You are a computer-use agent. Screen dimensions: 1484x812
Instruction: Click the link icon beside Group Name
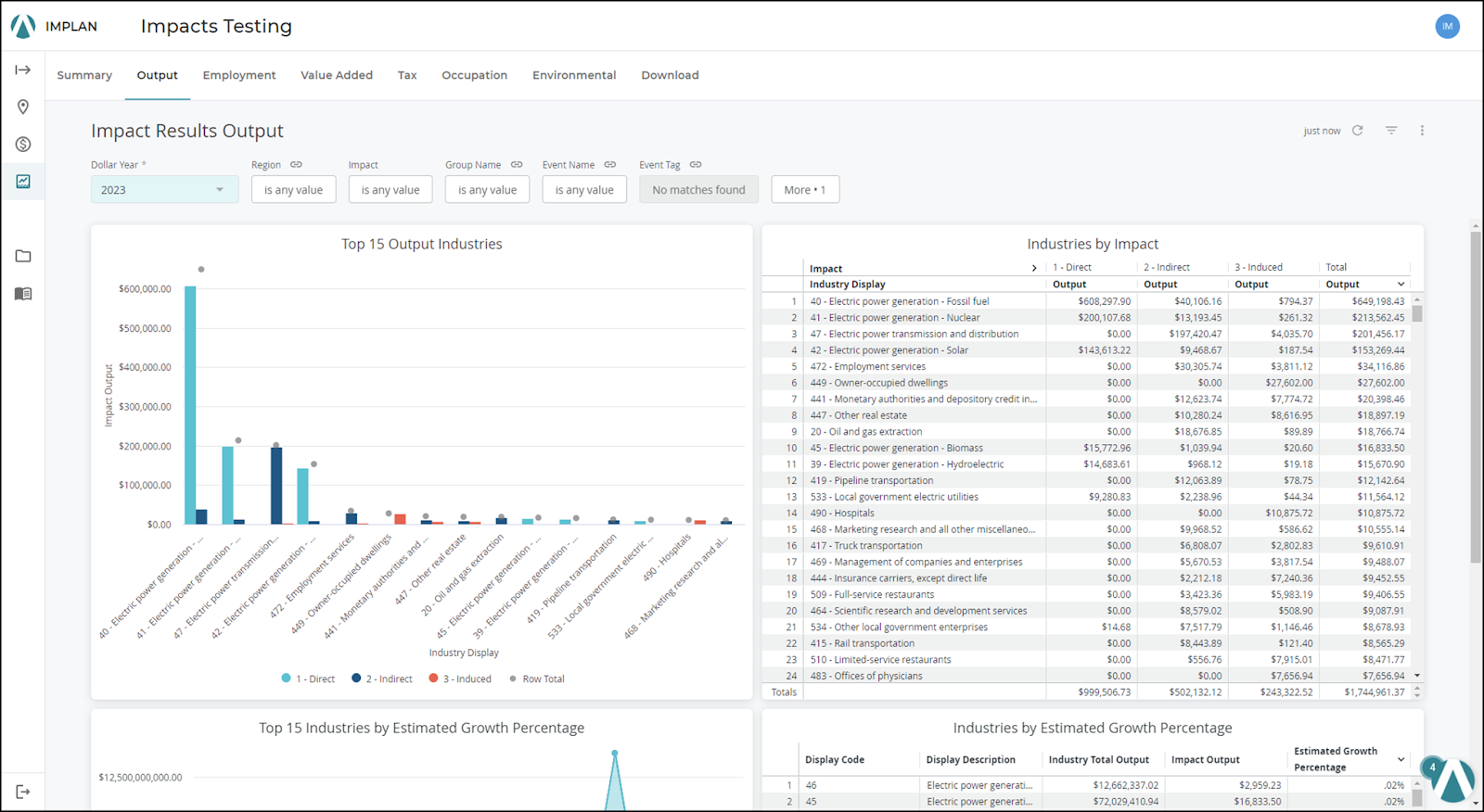(517, 165)
